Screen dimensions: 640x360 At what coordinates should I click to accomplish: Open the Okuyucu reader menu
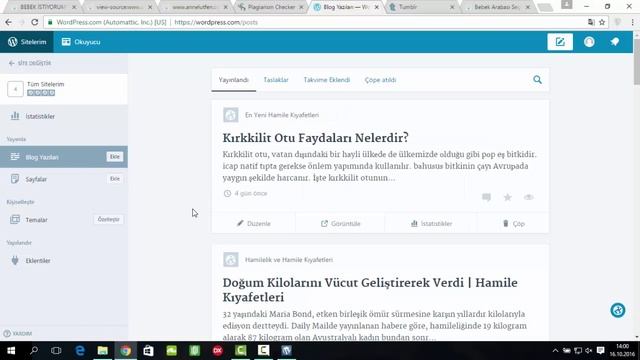tap(81, 42)
